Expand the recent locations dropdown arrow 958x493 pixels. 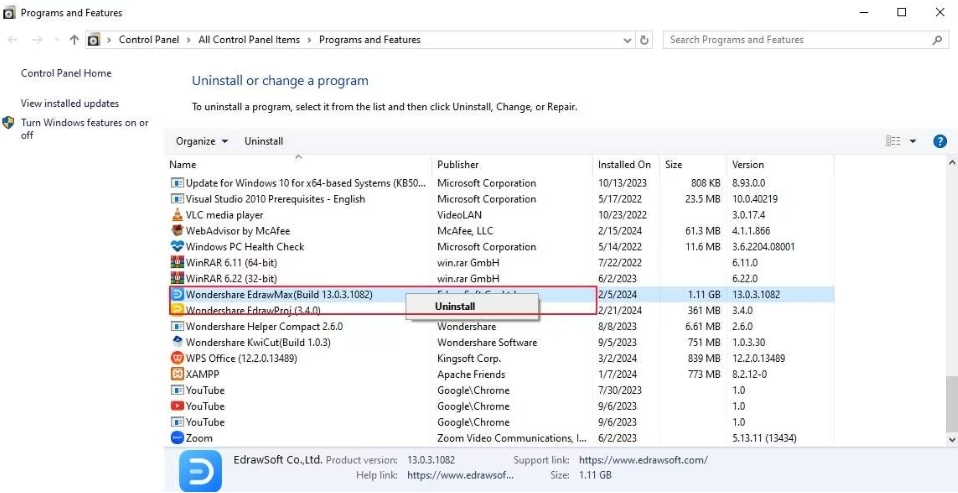(x=56, y=40)
